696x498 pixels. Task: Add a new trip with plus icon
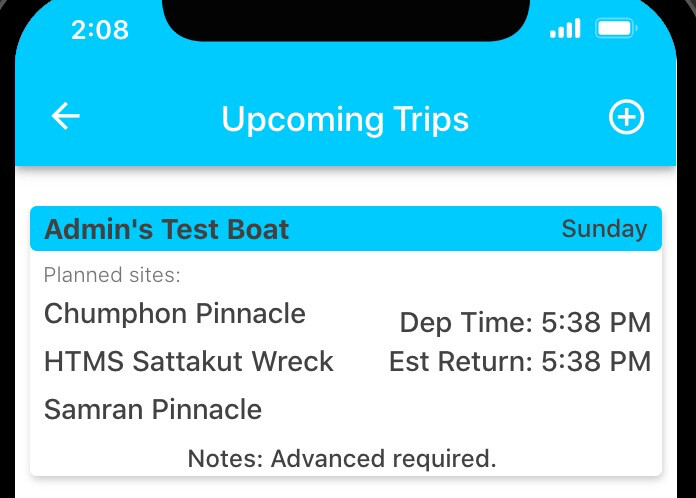[x=627, y=117]
